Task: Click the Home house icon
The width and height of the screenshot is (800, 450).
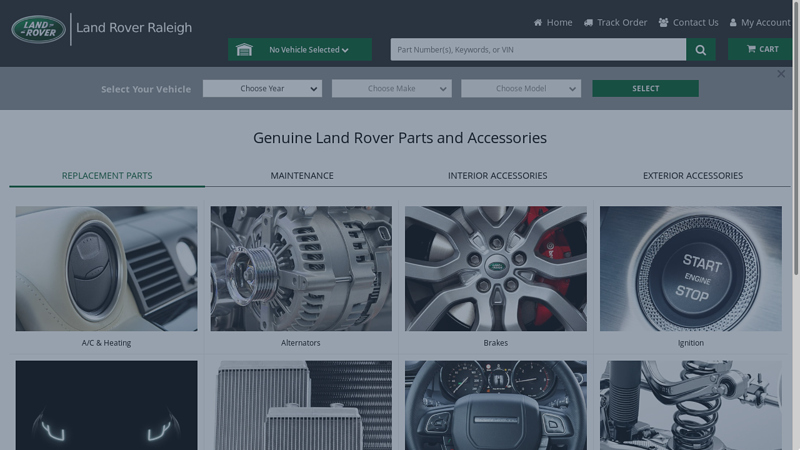Action: (x=538, y=22)
